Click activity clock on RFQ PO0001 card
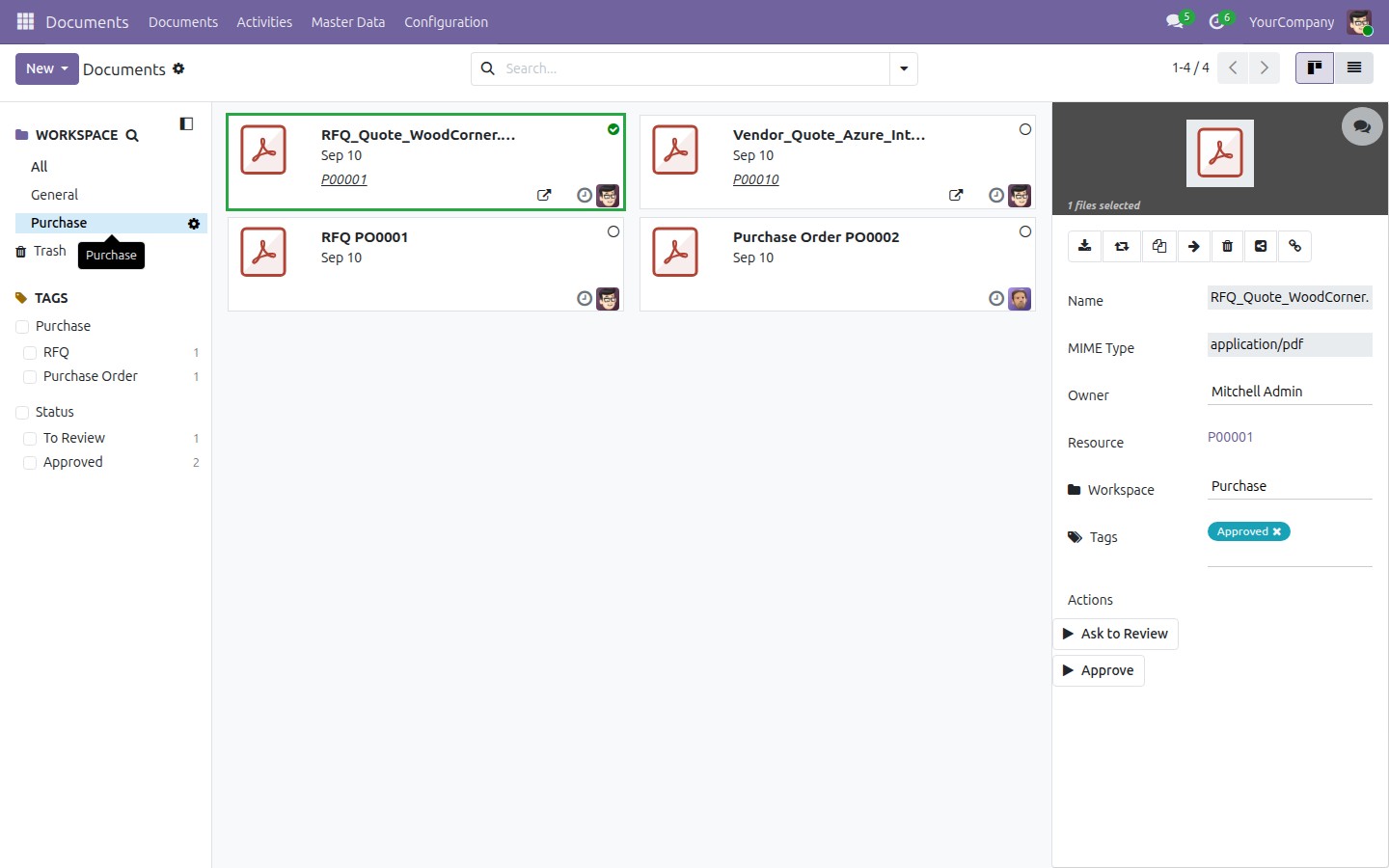Screen dimensions: 1389x868 click(585, 299)
